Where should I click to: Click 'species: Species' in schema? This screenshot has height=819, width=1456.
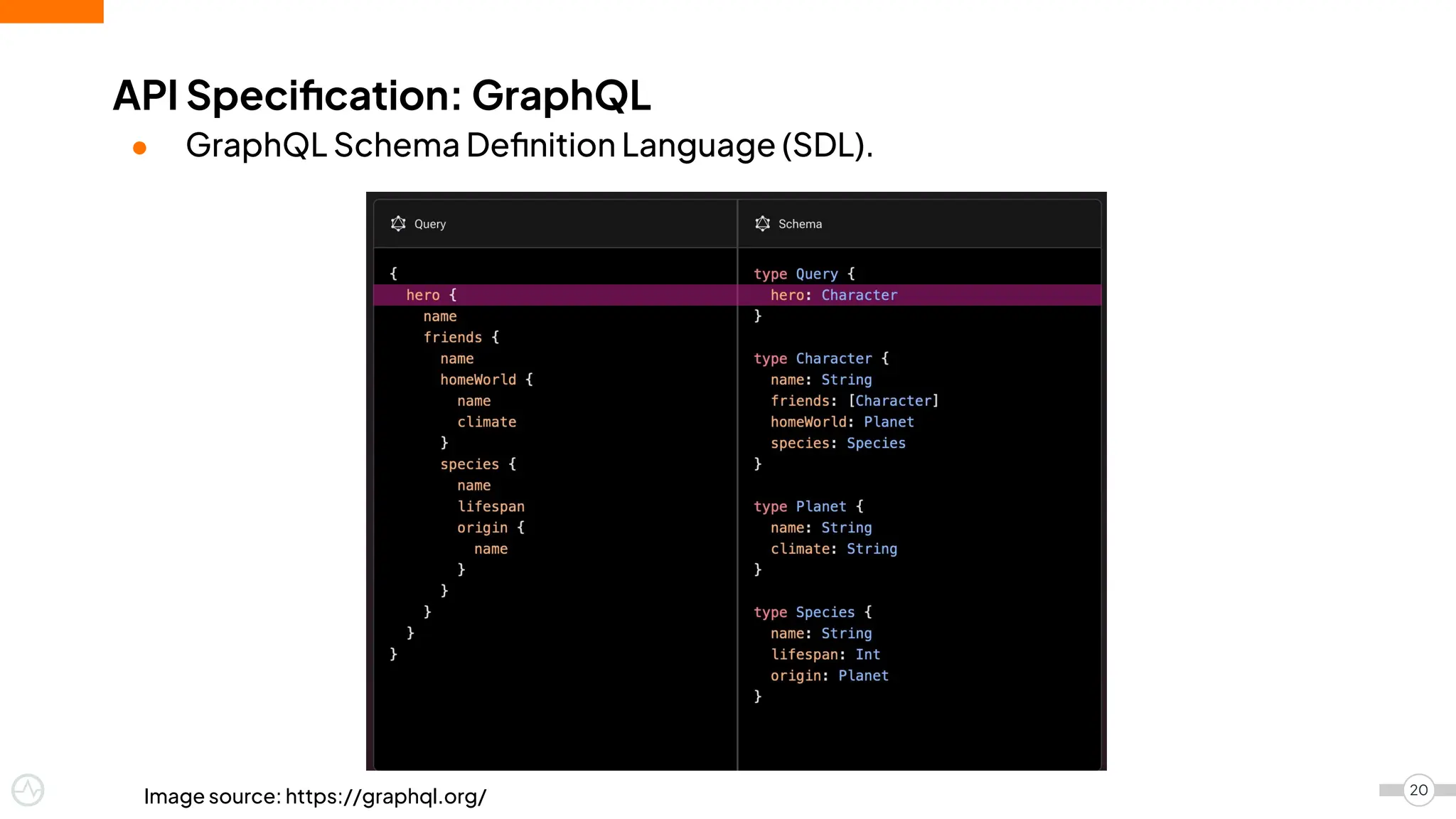coord(838,443)
